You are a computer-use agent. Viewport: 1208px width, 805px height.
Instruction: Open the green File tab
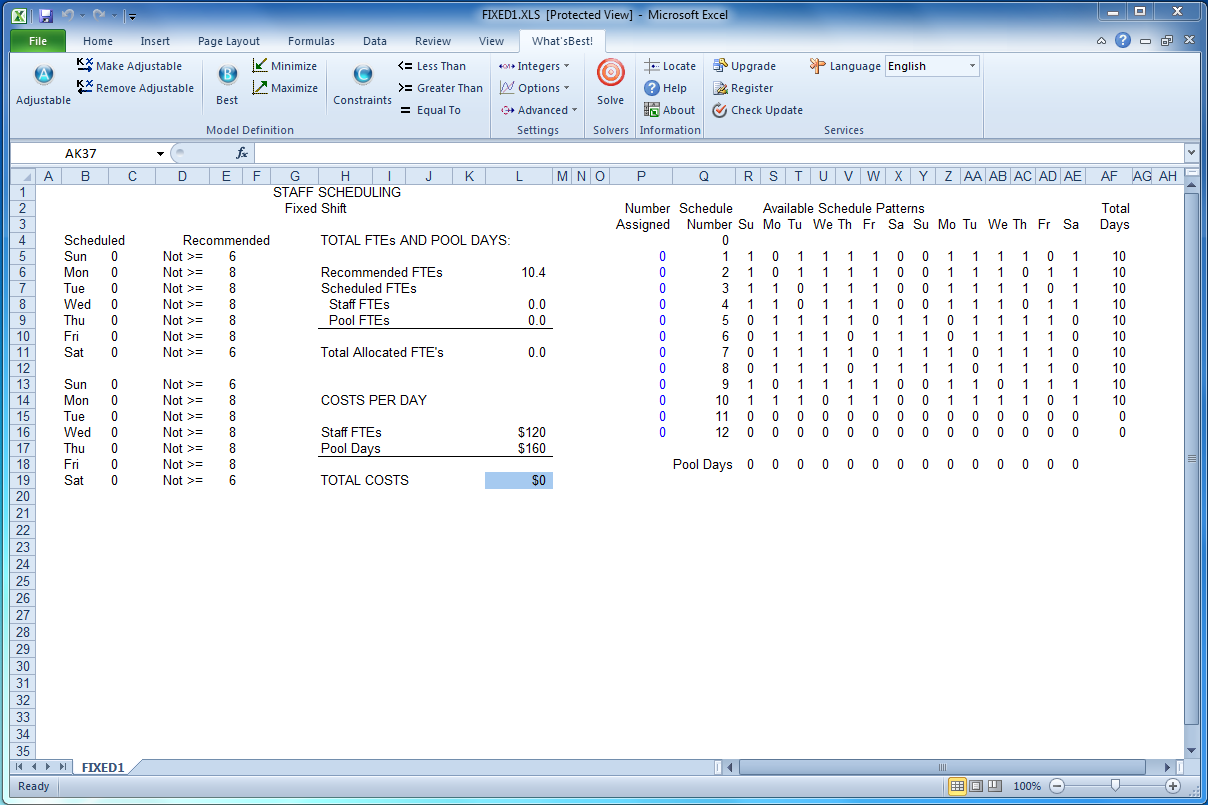38,41
